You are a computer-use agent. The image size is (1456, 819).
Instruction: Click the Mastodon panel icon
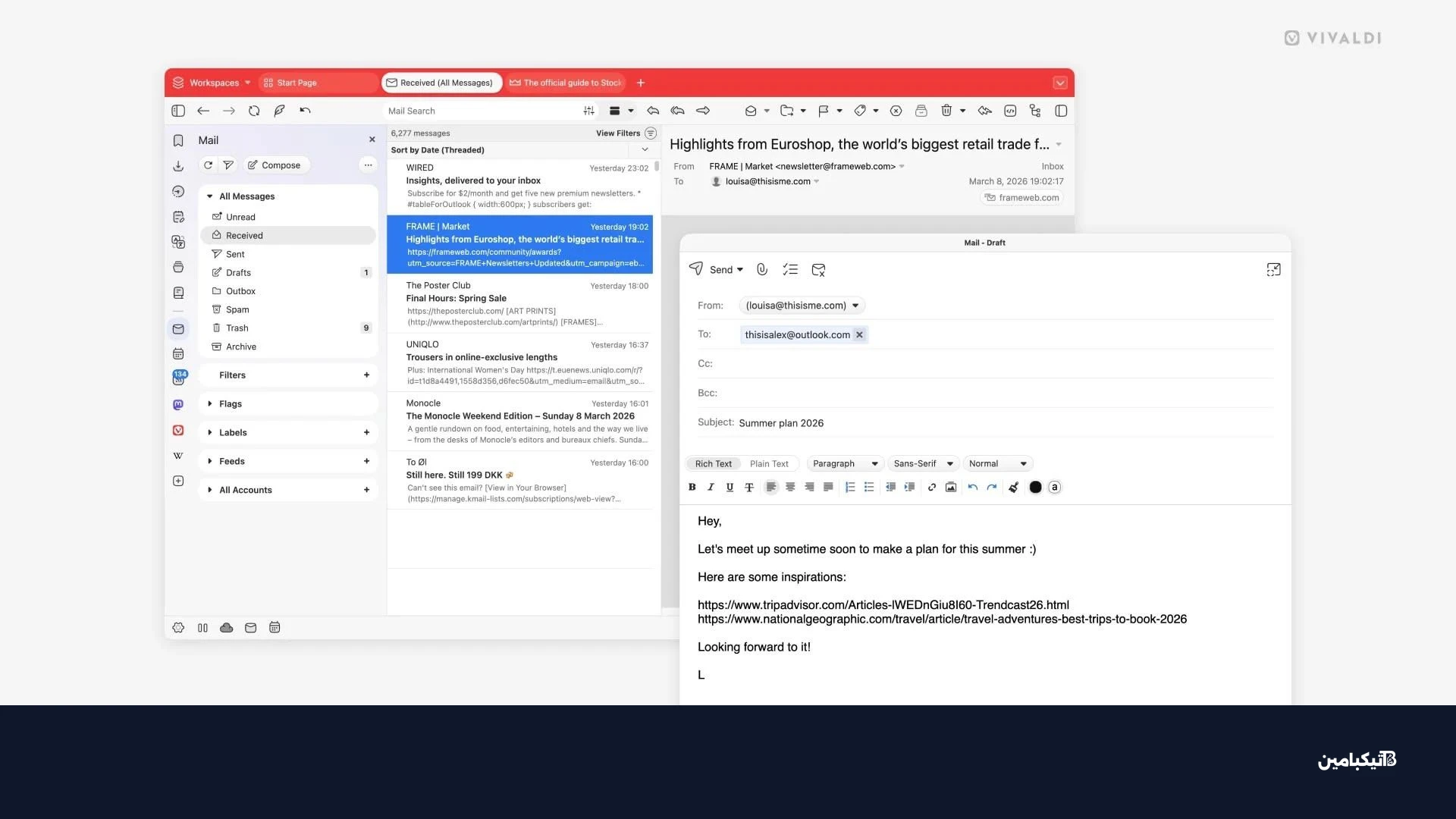[178, 405]
